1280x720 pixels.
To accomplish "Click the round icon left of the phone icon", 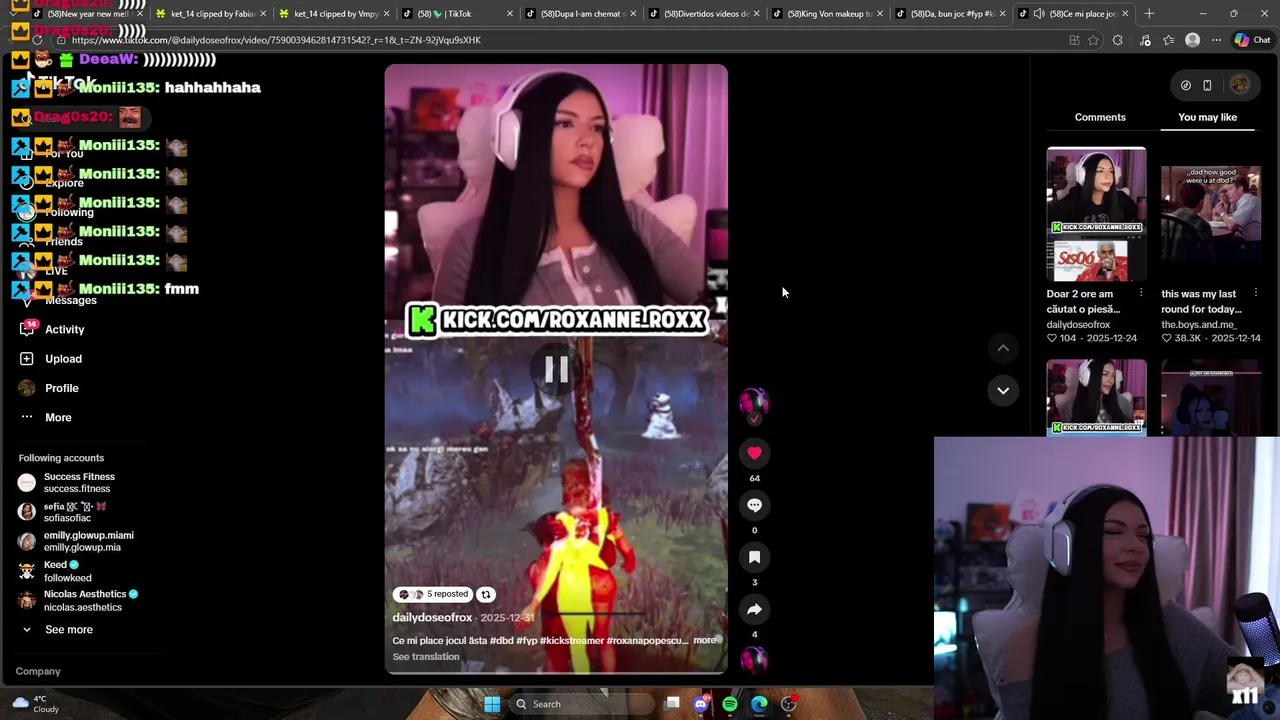I will point(1185,85).
